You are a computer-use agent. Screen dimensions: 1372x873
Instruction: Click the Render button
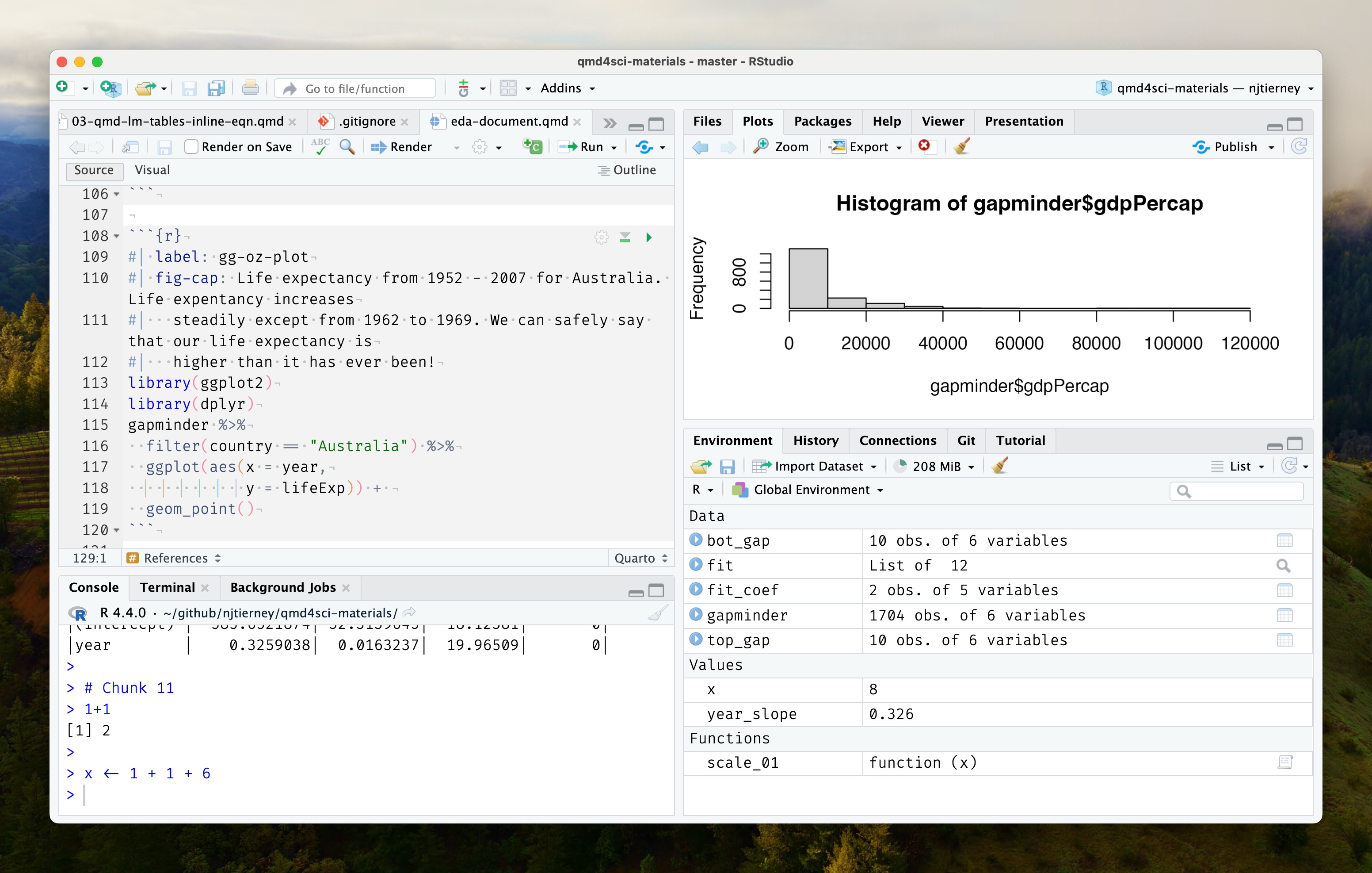pyautogui.click(x=402, y=147)
